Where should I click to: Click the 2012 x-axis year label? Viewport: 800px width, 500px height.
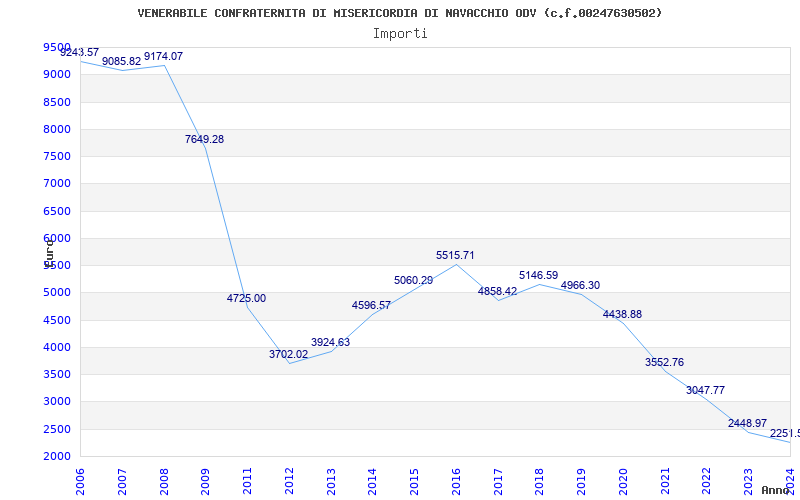click(x=289, y=482)
